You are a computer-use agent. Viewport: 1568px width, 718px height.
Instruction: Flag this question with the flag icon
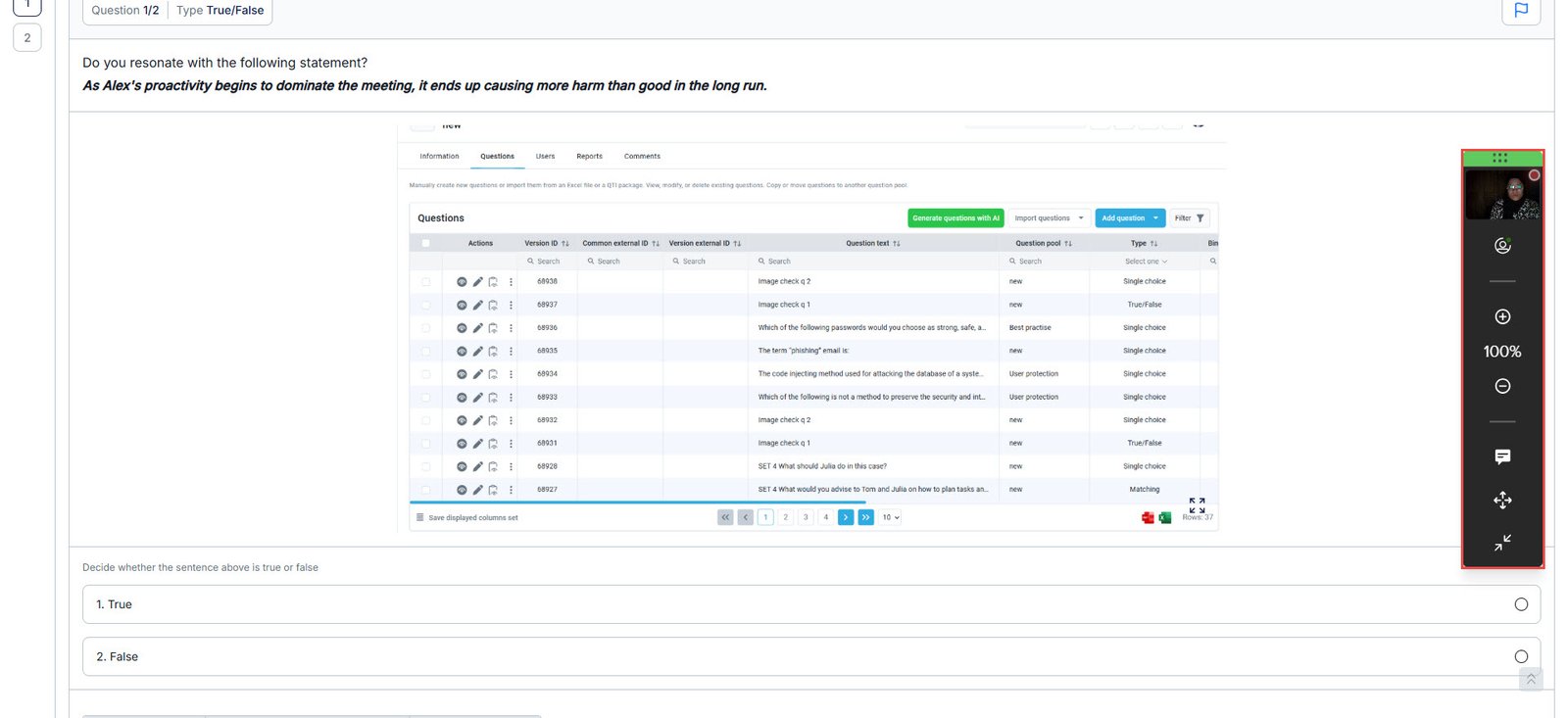pyautogui.click(x=1520, y=10)
